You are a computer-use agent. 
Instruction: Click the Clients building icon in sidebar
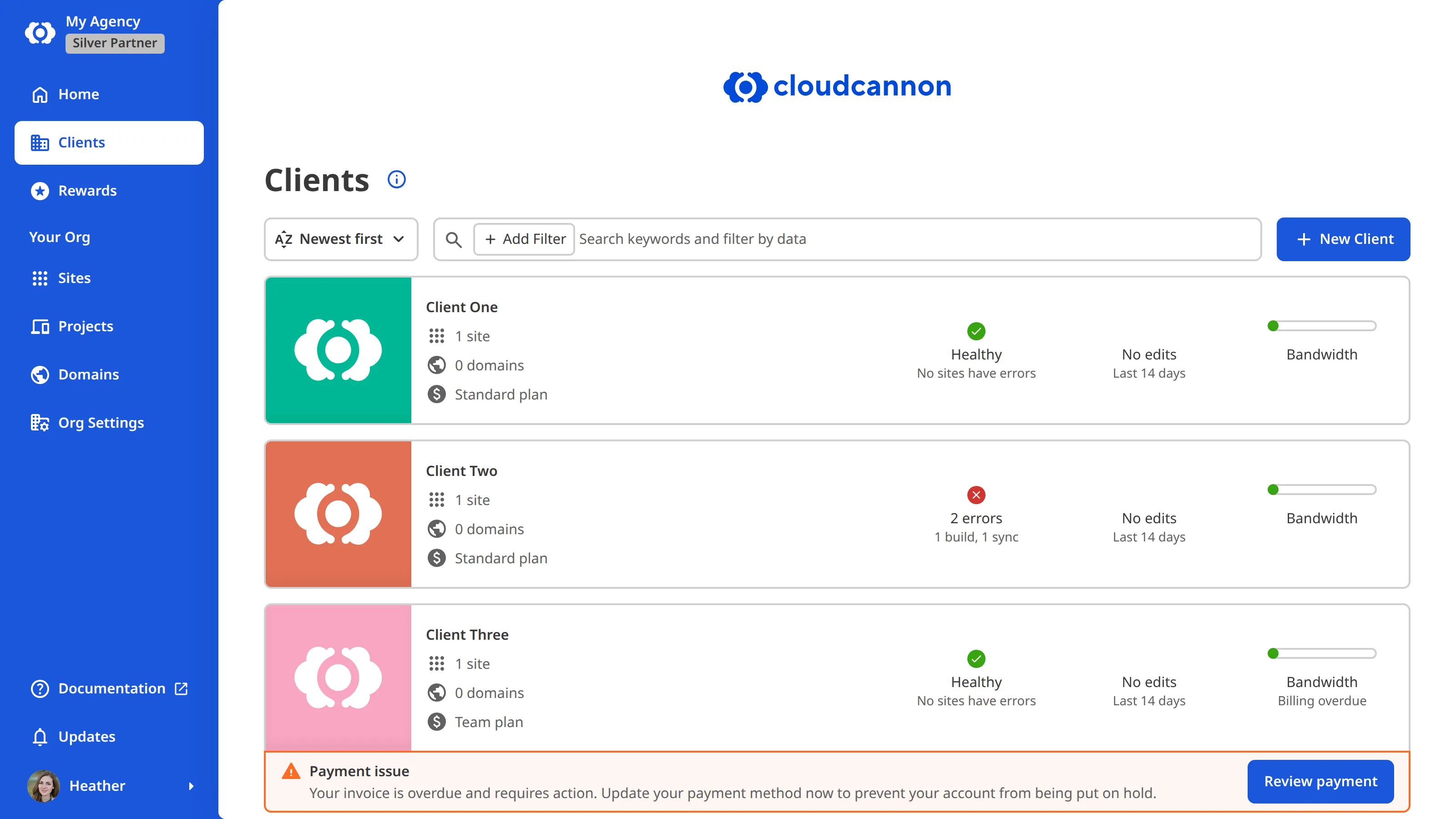point(40,142)
